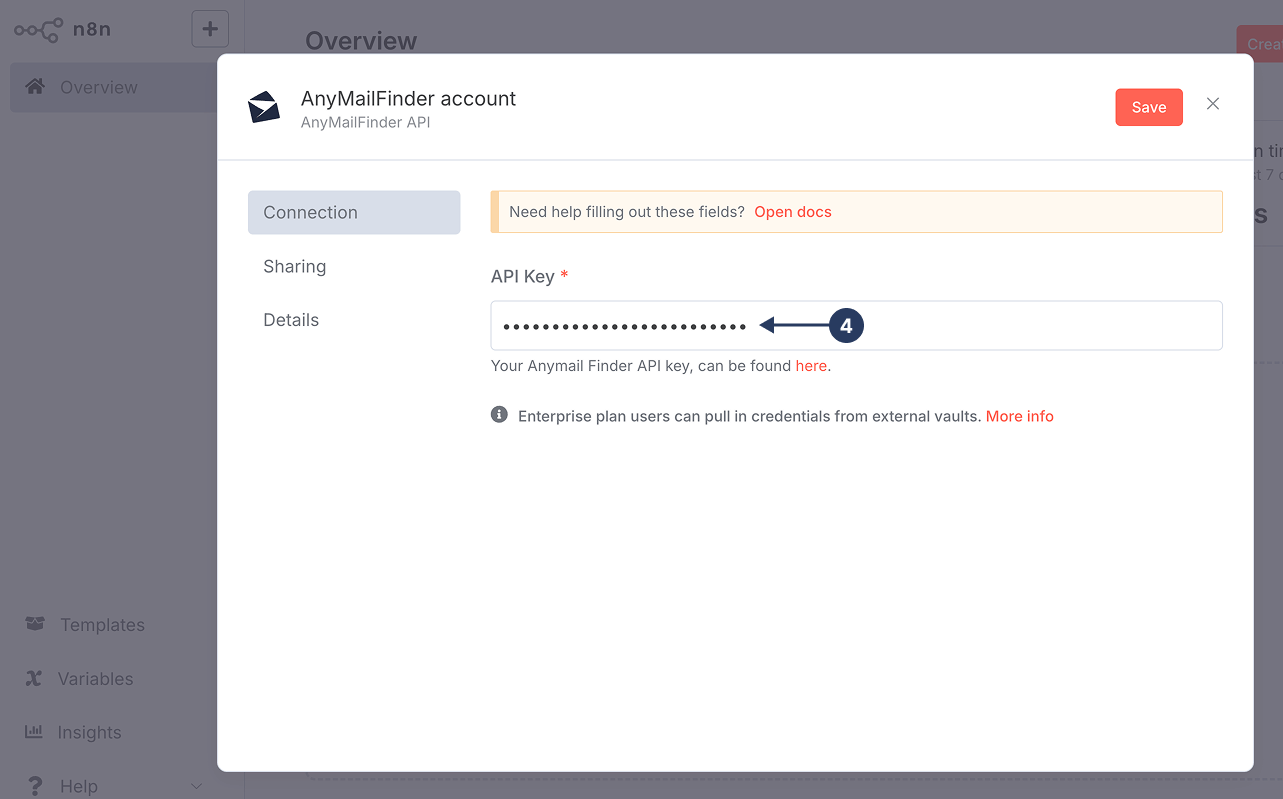Click the 'here' link for the API key
The height and width of the screenshot is (799, 1283).
coord(811,365)
